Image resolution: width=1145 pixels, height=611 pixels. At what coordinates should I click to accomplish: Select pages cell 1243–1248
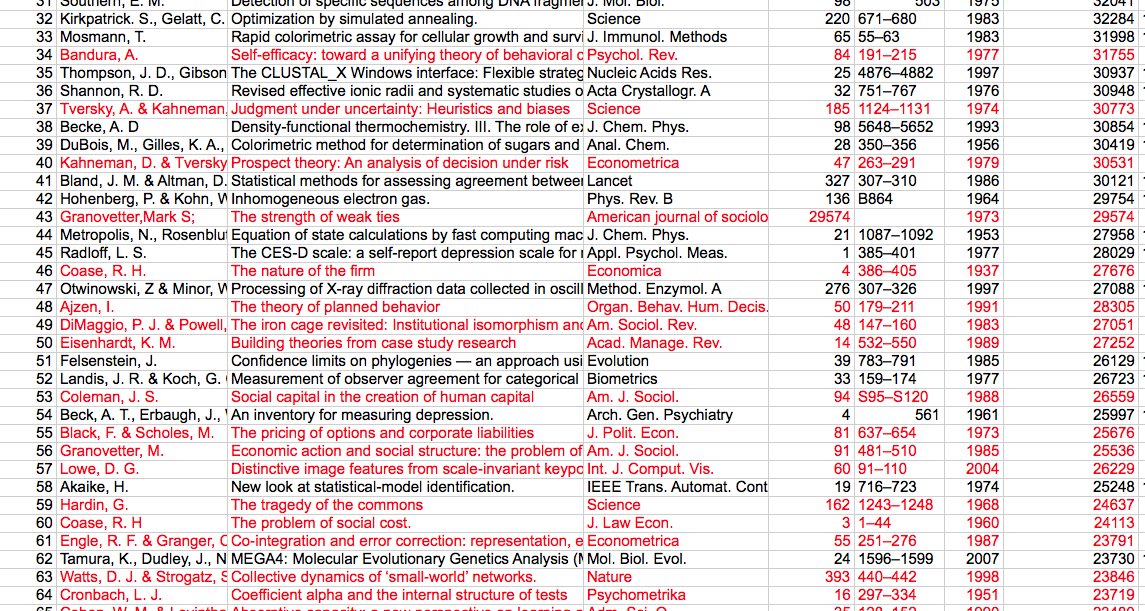[899, 505]
